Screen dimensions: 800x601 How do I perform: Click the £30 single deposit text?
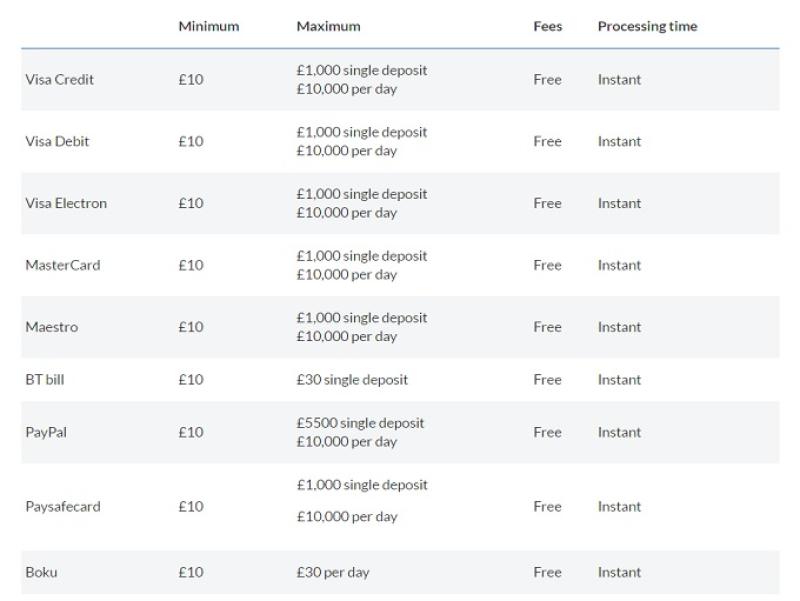click(352, 380)
